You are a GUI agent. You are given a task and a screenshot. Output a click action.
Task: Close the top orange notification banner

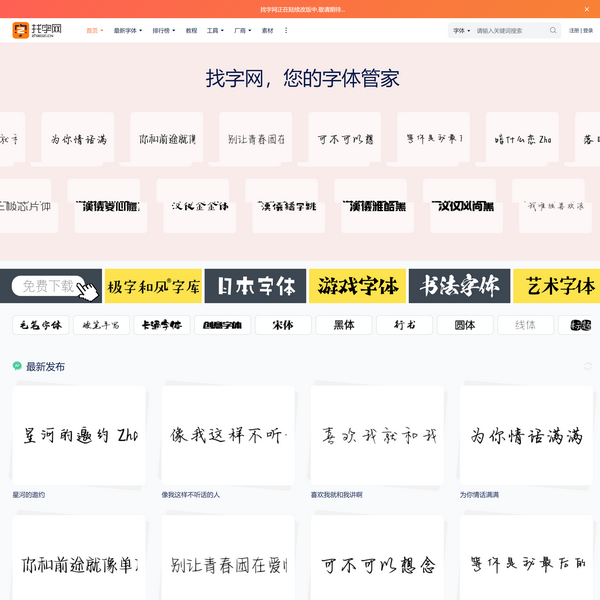pyautogui.click(x=586, y=9)
